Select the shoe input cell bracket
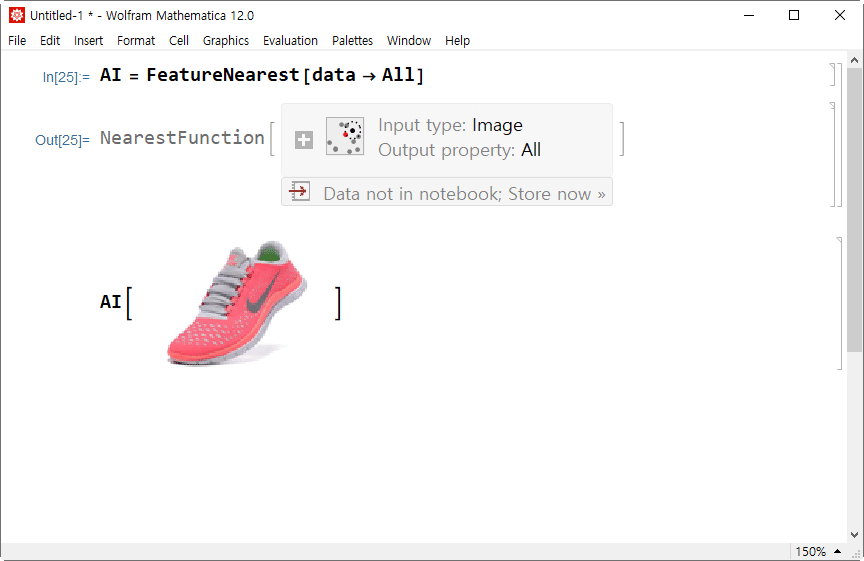 click(x=839, y=303)
